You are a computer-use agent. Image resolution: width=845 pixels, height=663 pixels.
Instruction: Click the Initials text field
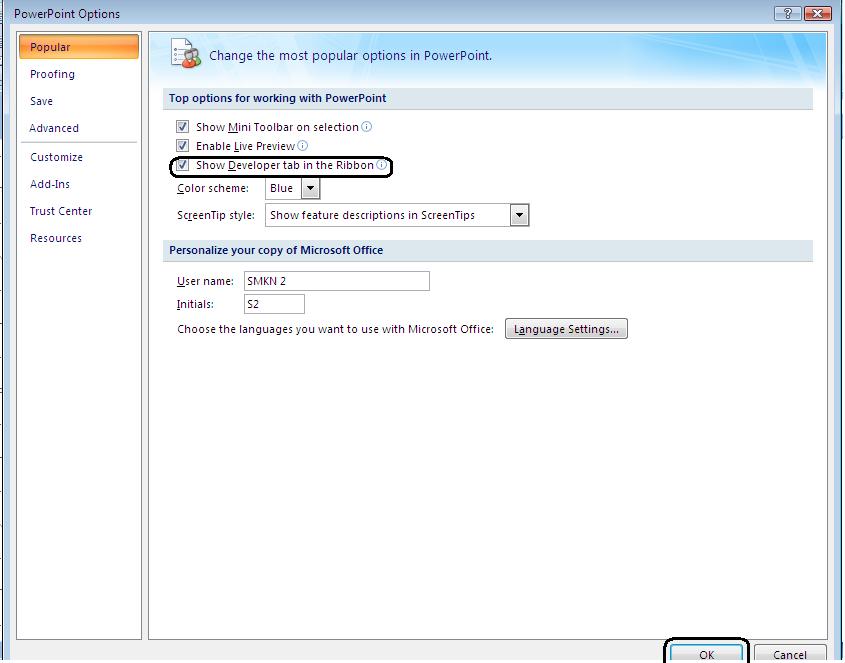point(274,304)
